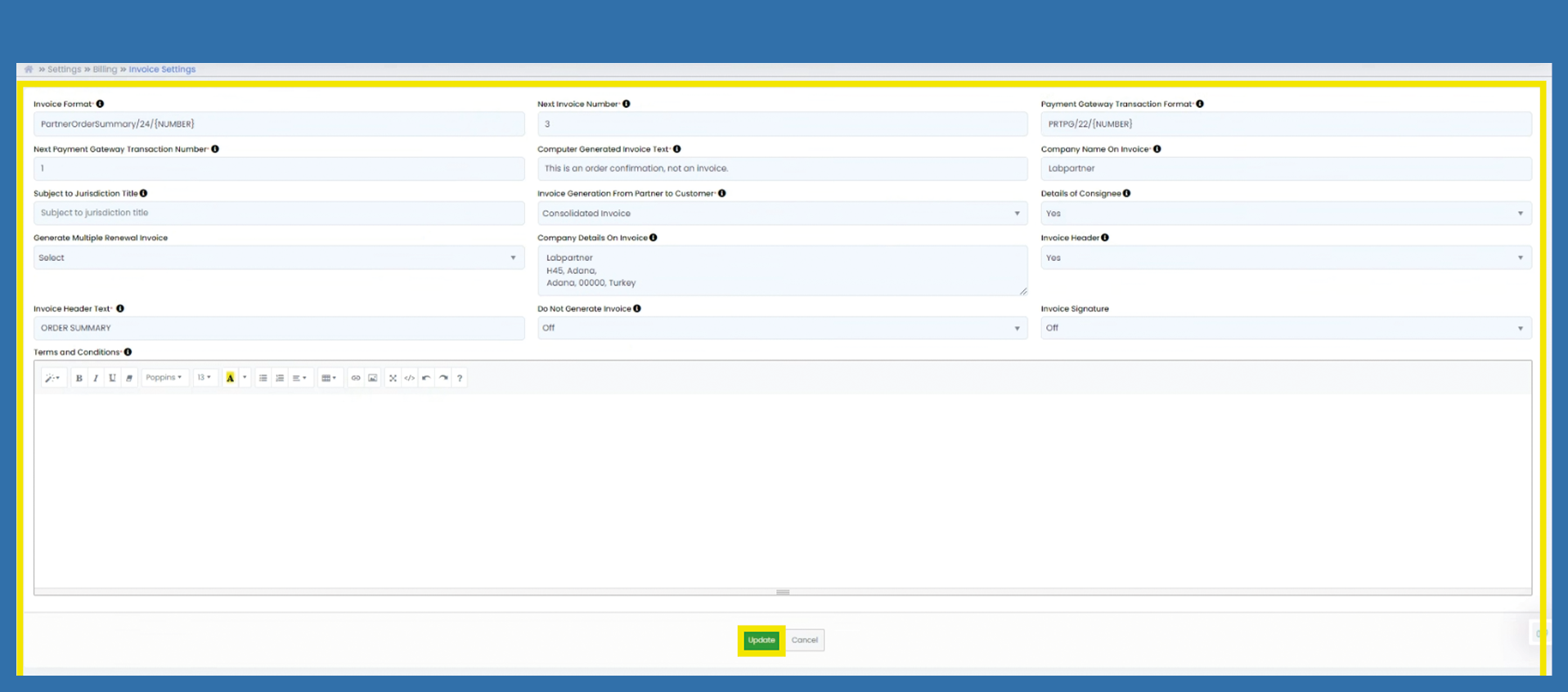The height and width of the screenshot is (692, 1568).
Task: Open Invoice Generation From Partner dropdown
Action: 781,213
